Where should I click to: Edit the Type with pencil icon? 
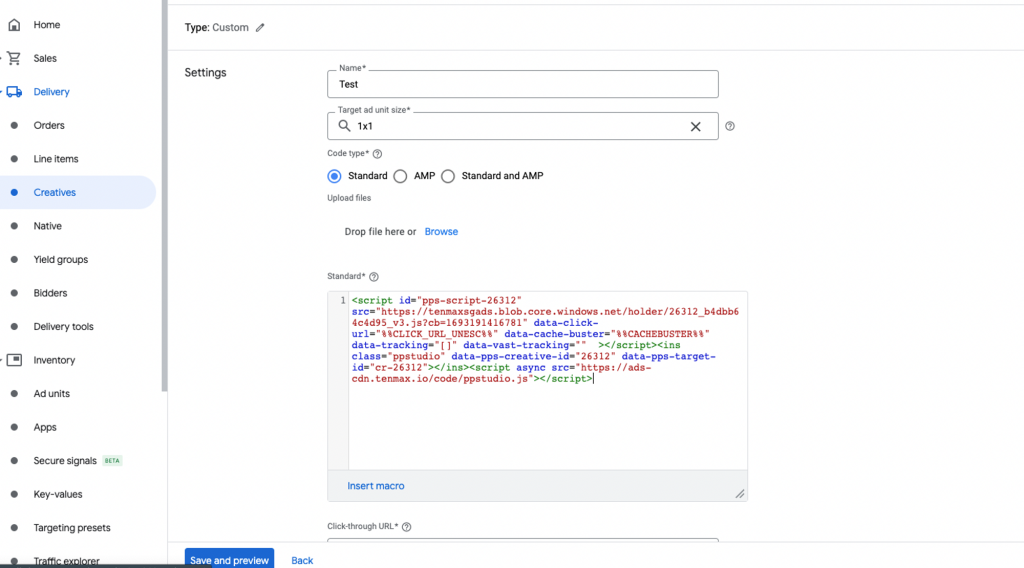(261, 28)
